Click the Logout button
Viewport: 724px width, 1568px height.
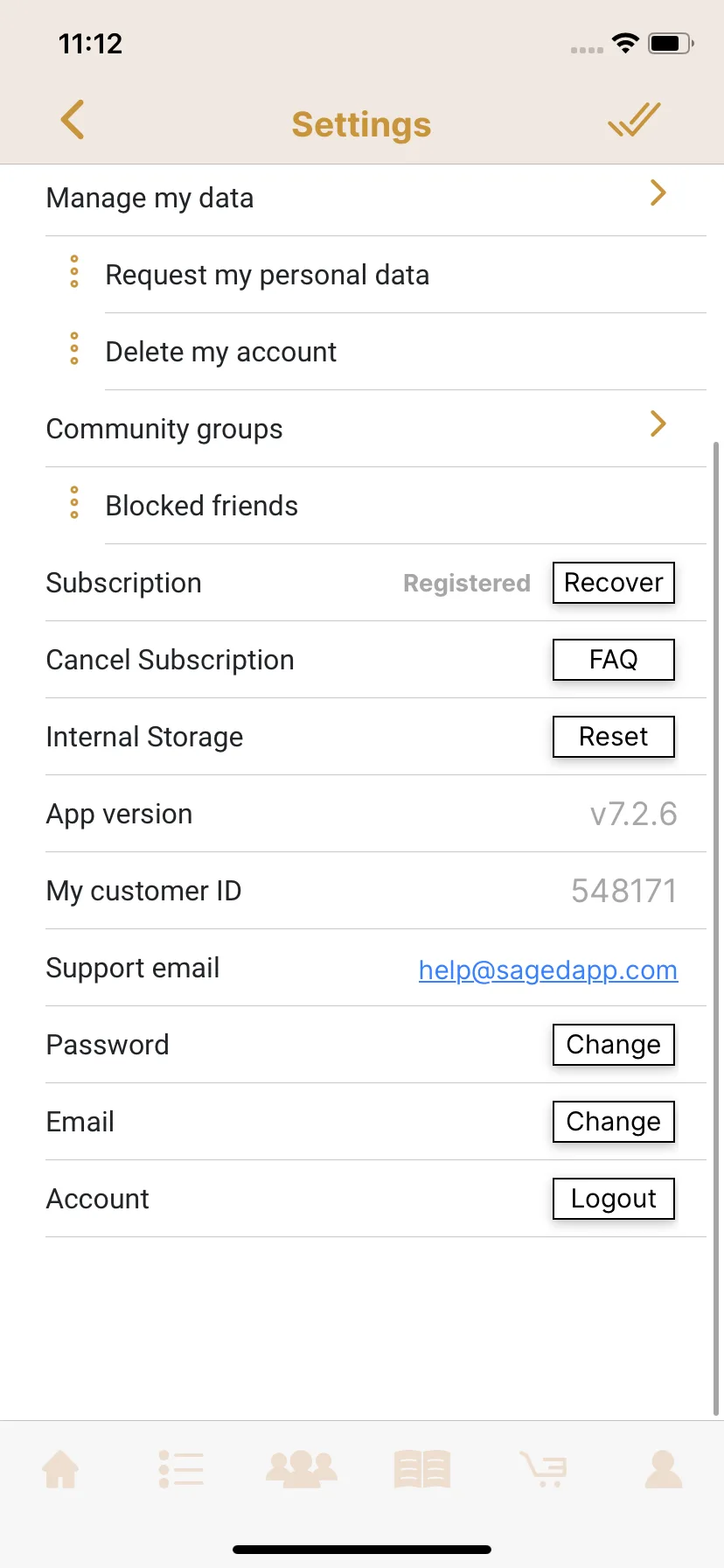[614, 1199]
